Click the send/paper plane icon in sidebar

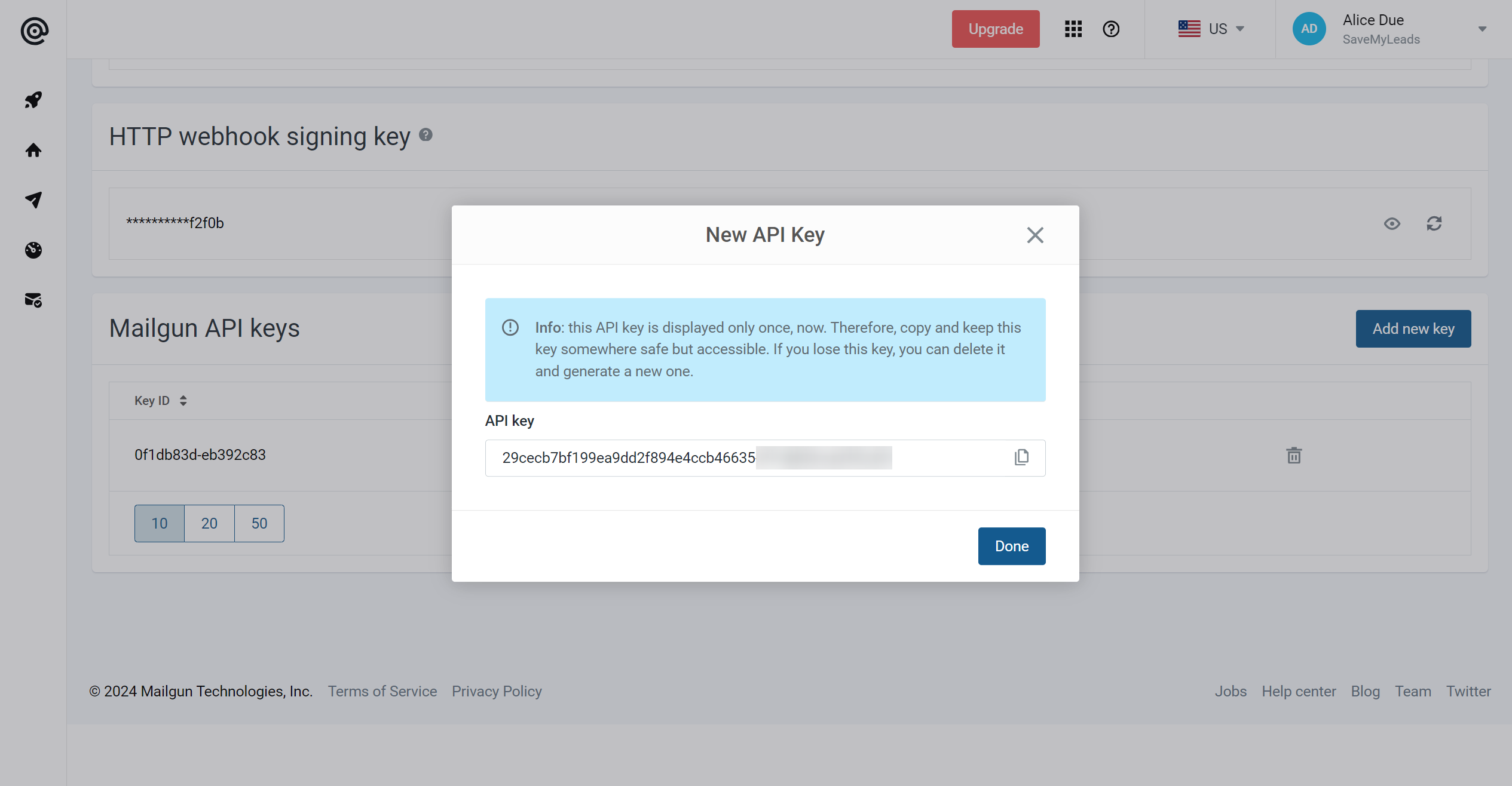click(x=33, y=199)
